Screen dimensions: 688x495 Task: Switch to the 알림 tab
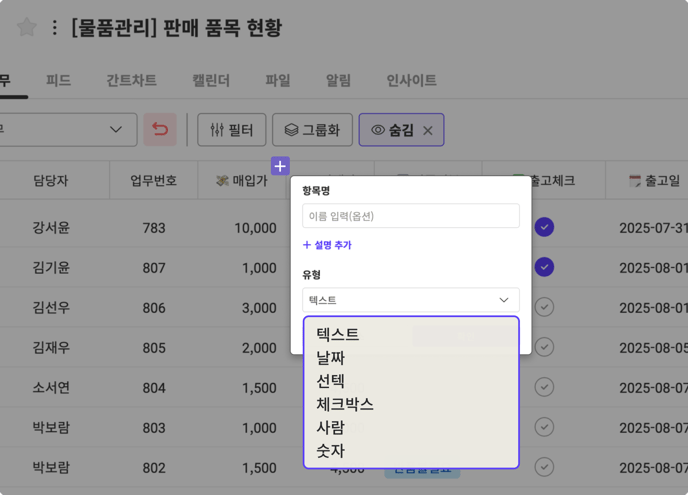click(338, 80)
